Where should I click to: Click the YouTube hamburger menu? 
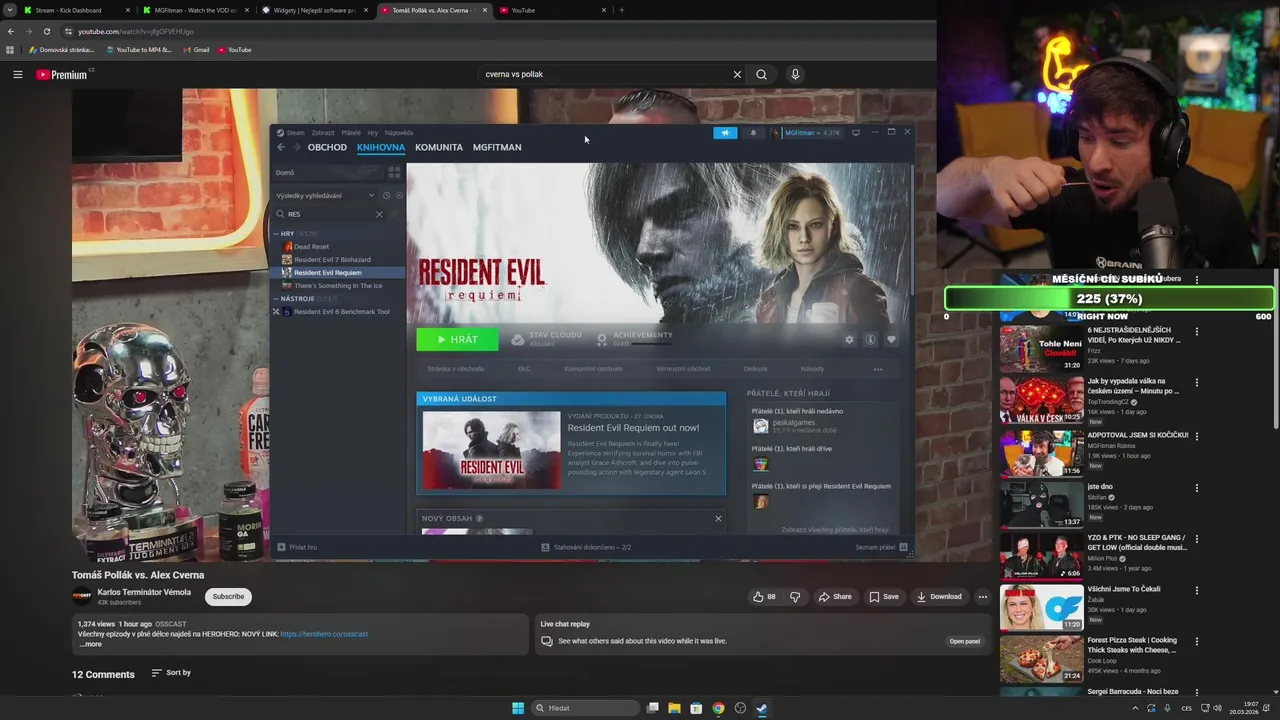pyautogui.click(x=17, y=74)
